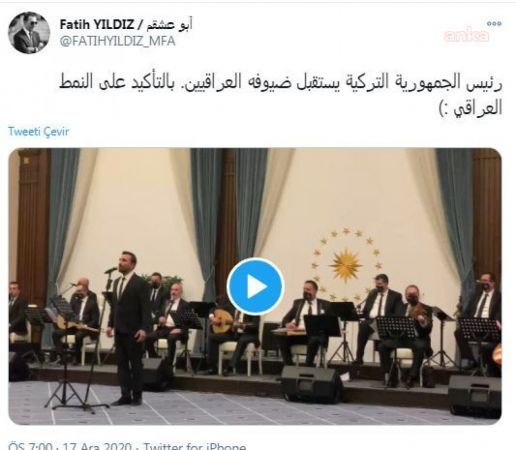Viewport: 516px width, 450px height.
Task: Click the 17 Ara 2020 date
Action: click(97, 446)
